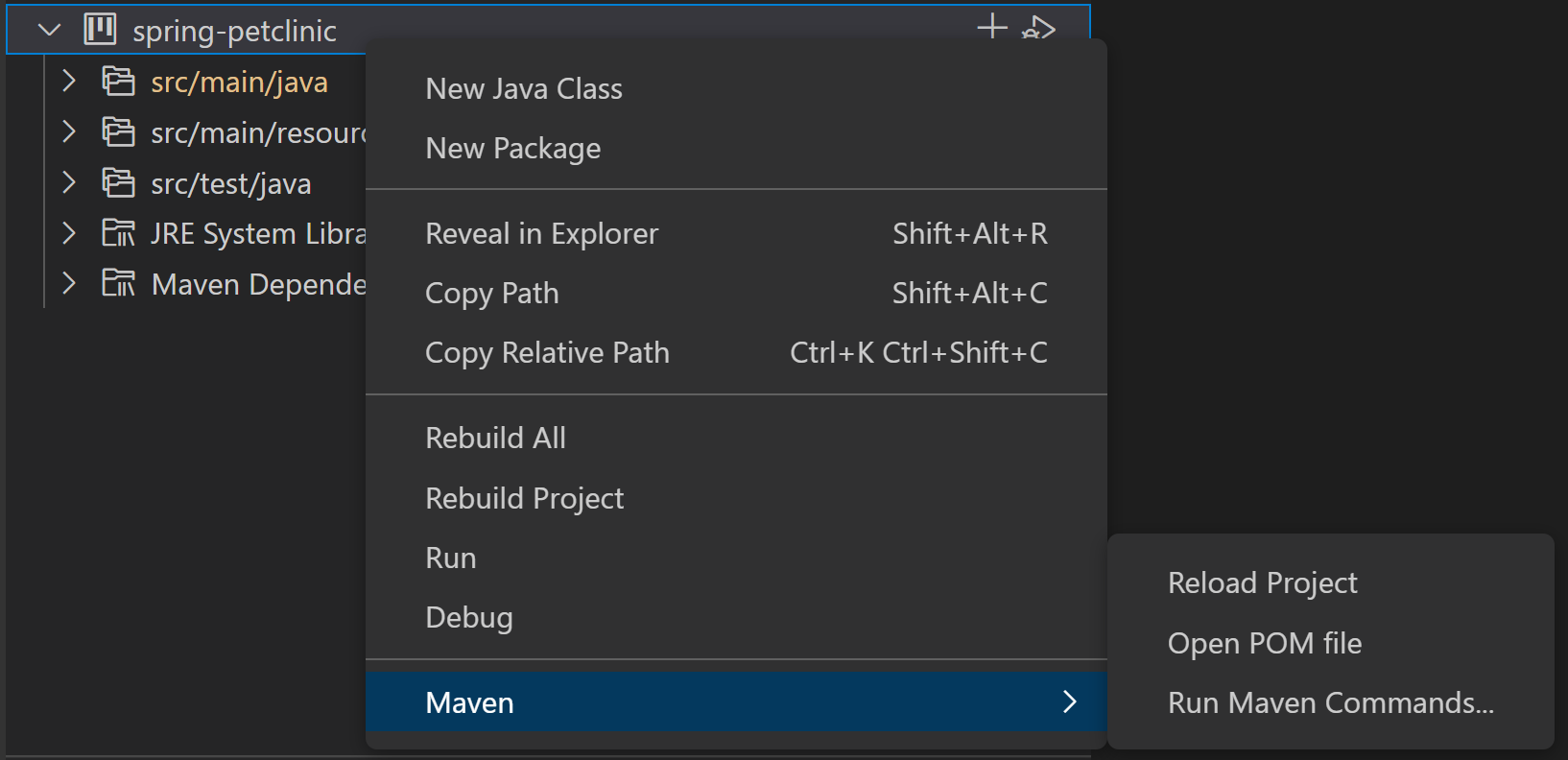The image size is (1568, 760).
Task: Collapse the spring-petclinic project node
Action: pos(49,30)
